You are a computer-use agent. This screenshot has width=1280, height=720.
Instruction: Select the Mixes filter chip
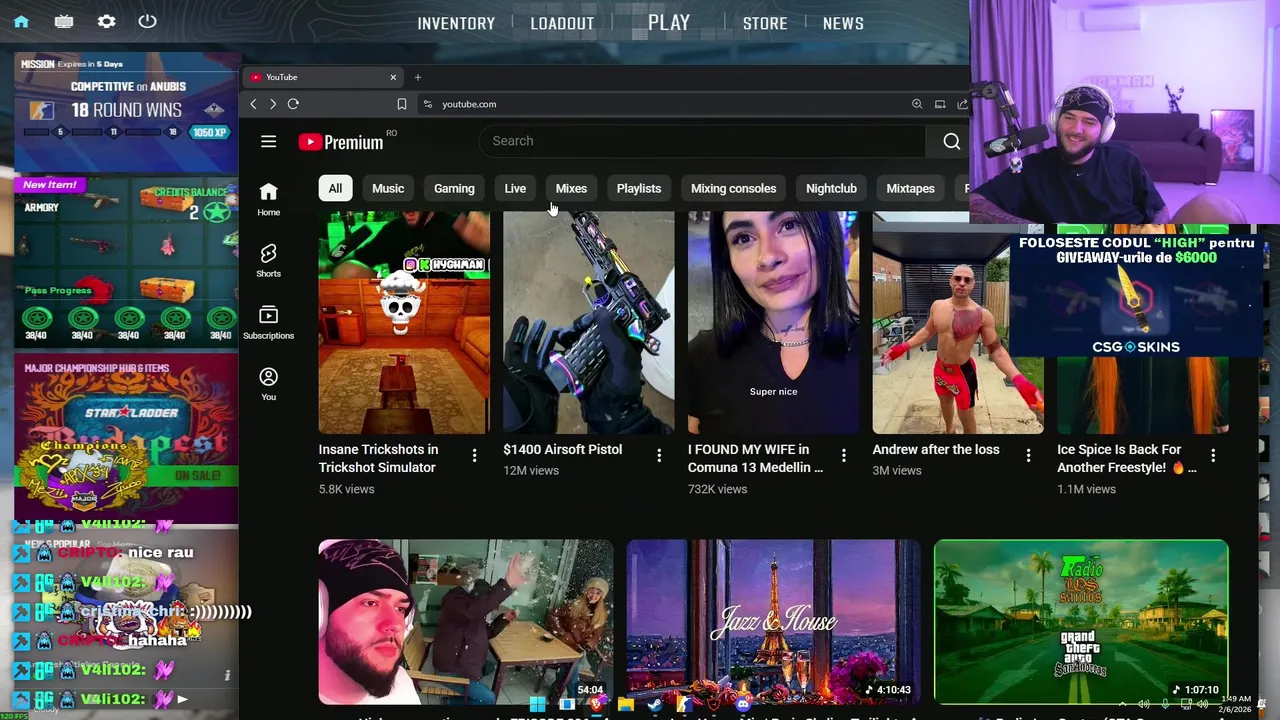571,188
